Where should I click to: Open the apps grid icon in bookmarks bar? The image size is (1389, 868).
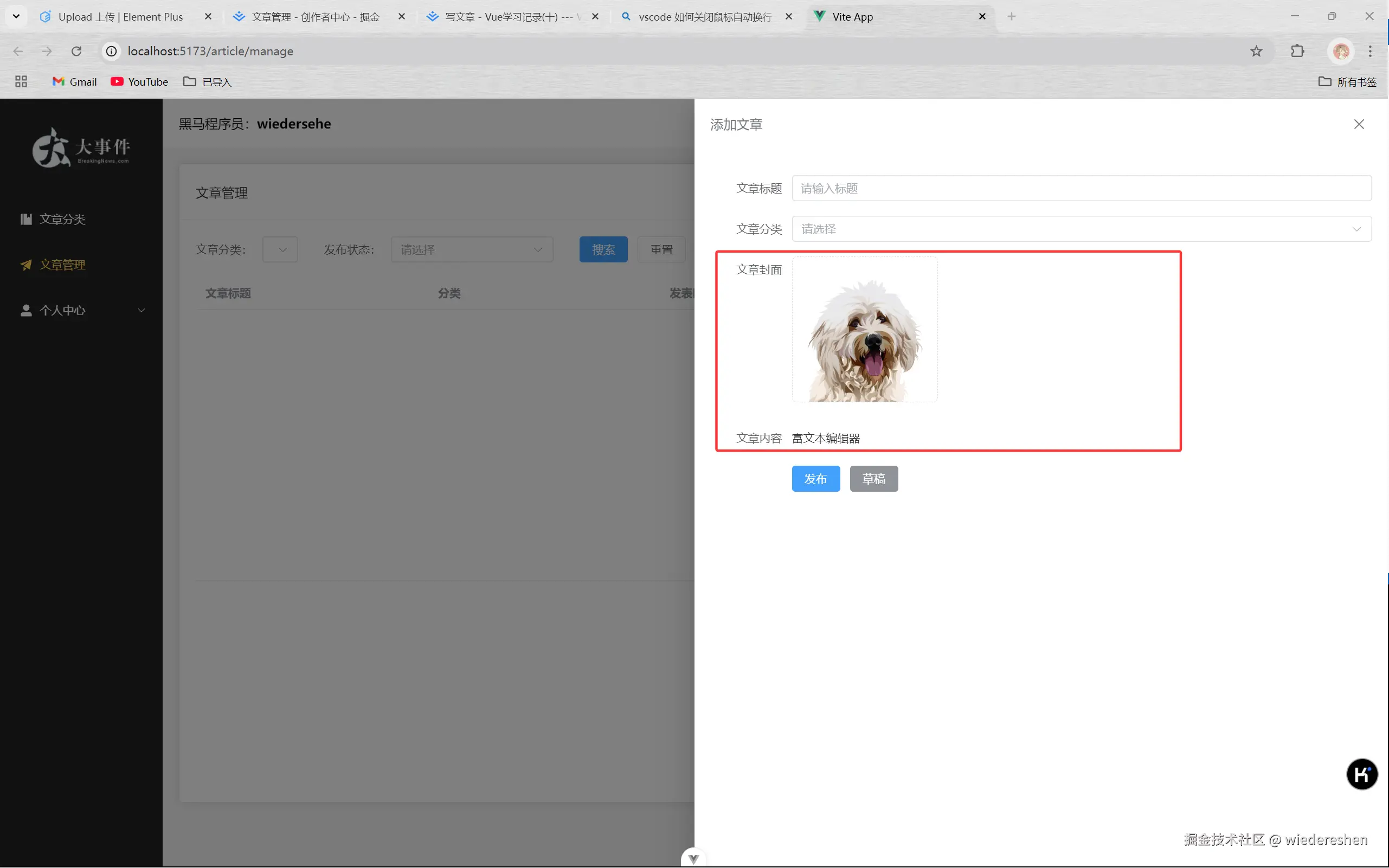(21, 81)
